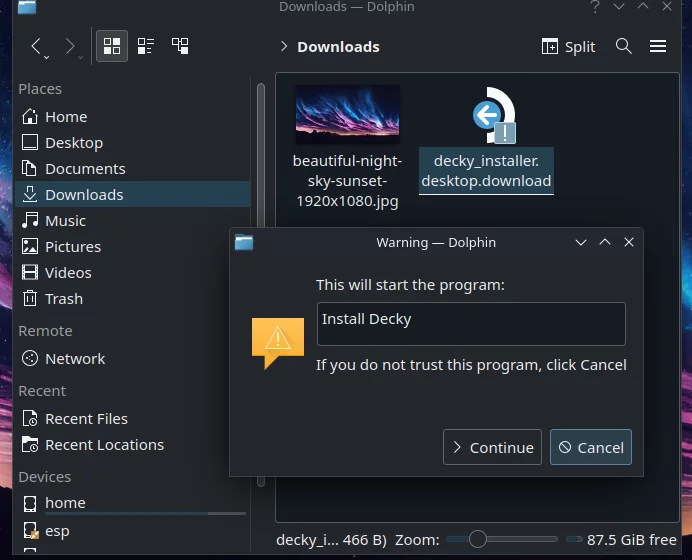The height and width of the screenshot is (560, 692).
Task: Open Network under Remote
Action: pyautogui.click(x=132, y=359)
